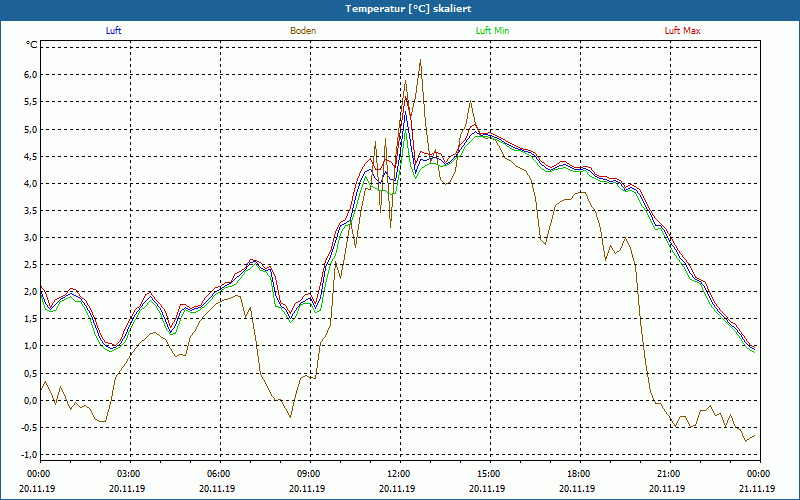Click the 5,0 y-axis value
Screen dimensions: 800x500
(31, 129)
